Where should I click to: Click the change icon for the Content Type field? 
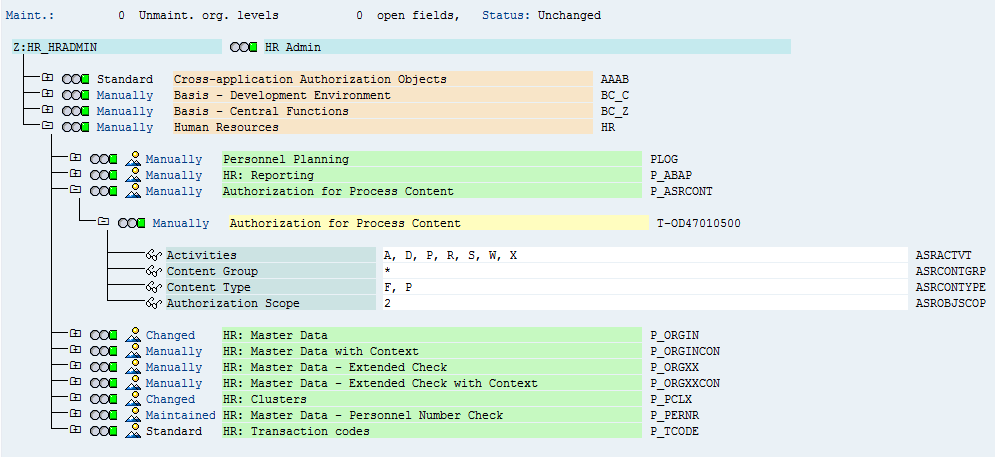pyautogui.click(x=154, y=287)
